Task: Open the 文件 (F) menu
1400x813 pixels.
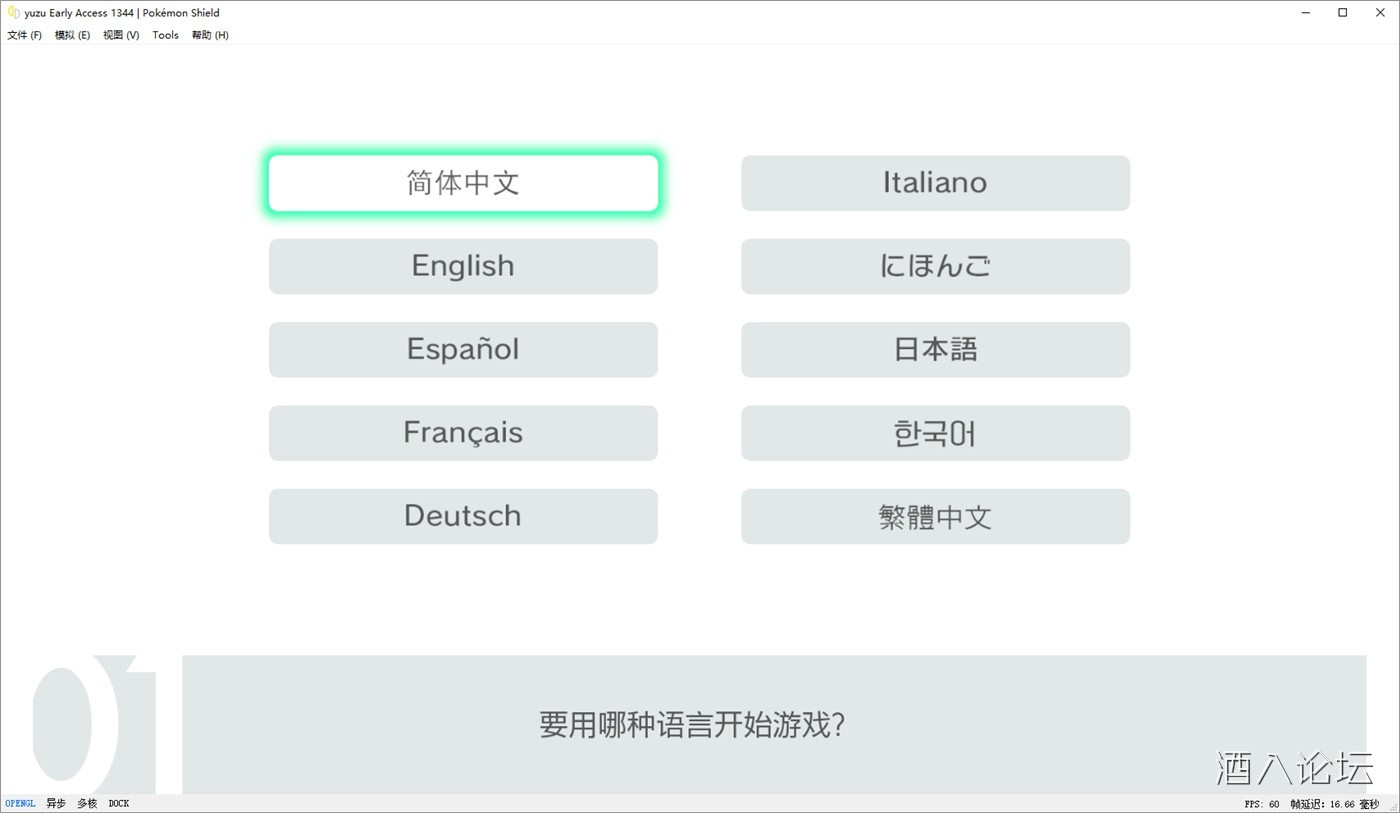Action: coord(25,35)
